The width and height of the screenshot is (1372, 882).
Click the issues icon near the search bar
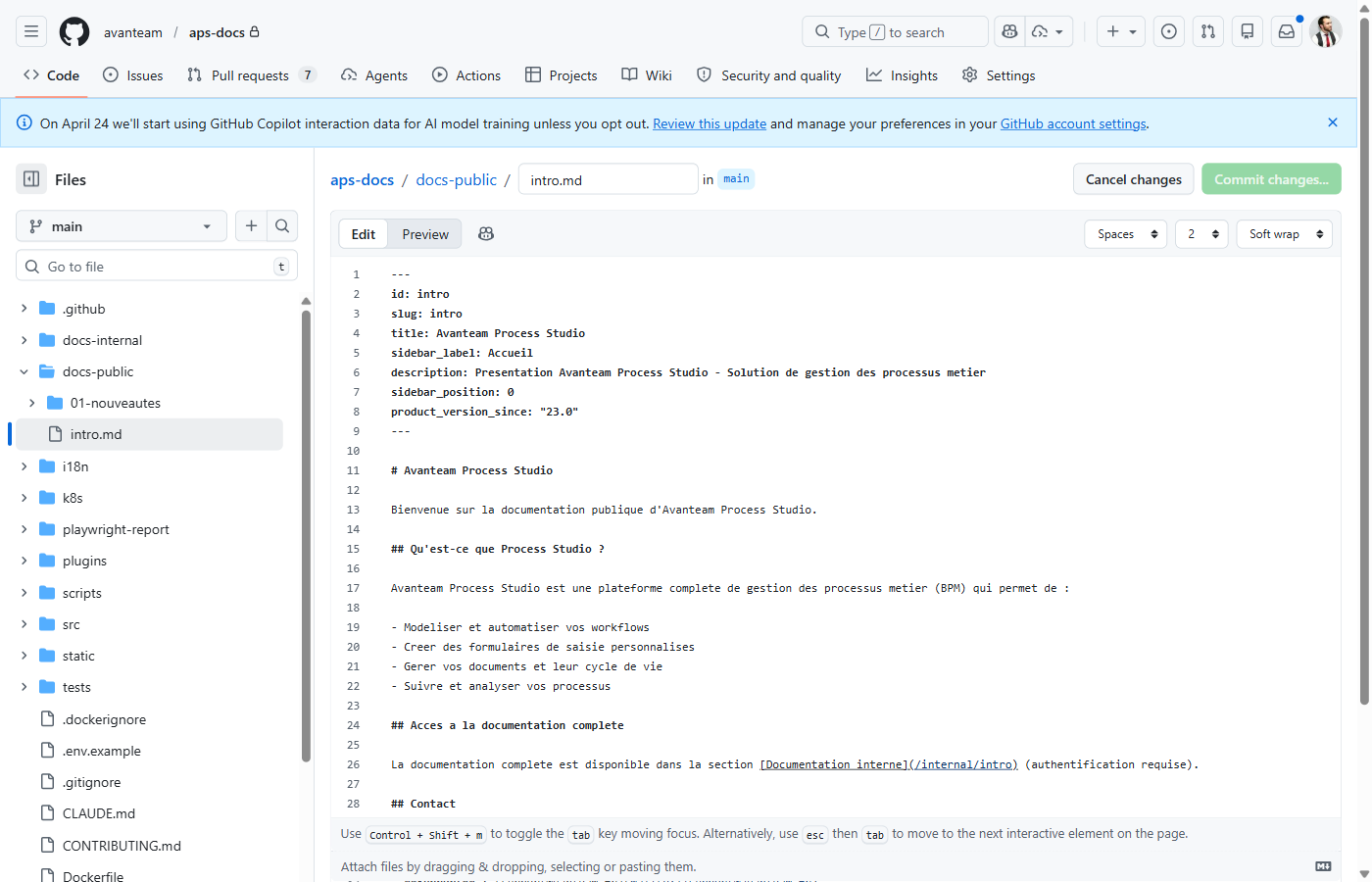1168,31
